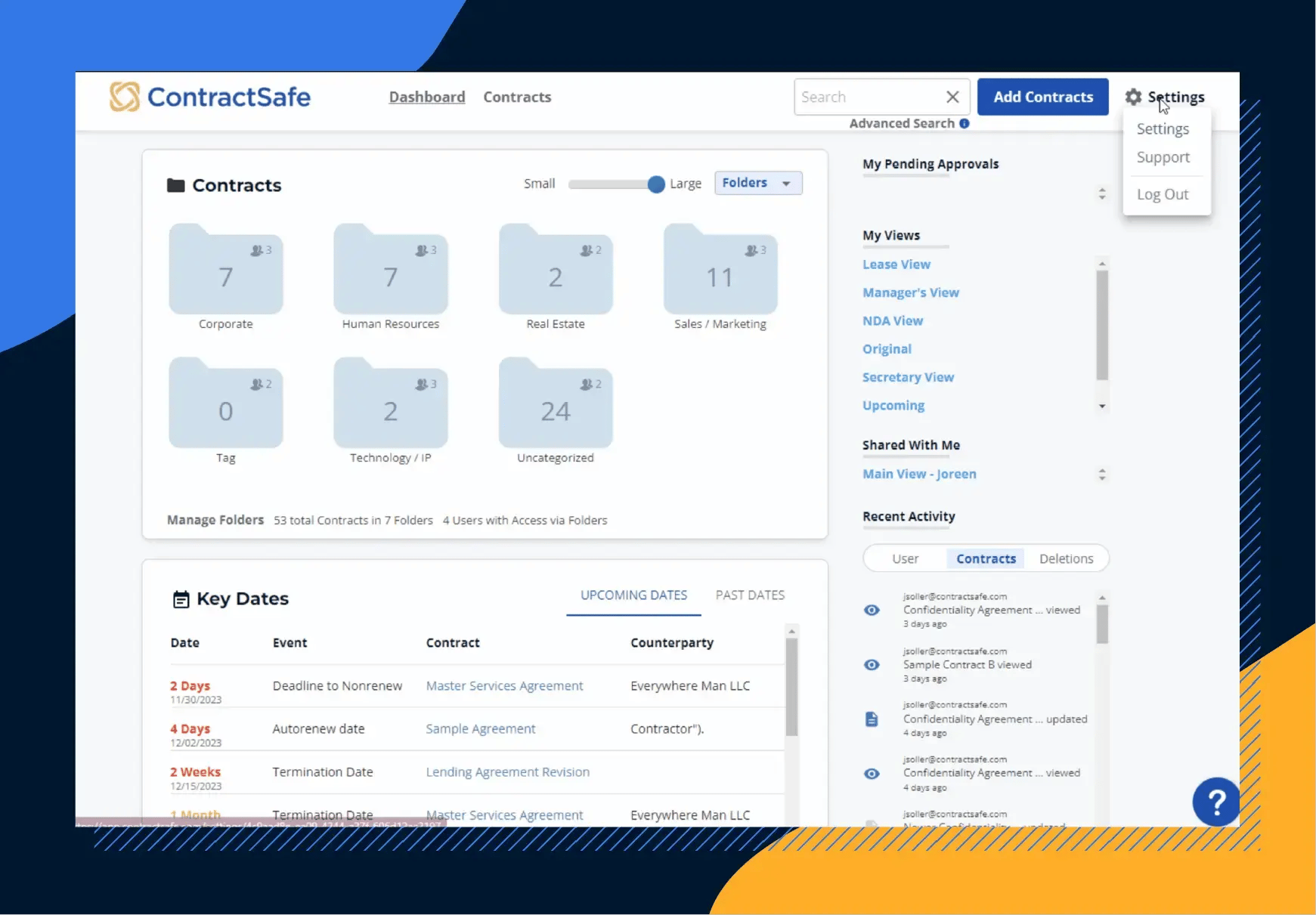Viewport: 1316px width, 915px height.
Task: Click the My Views scroll up arrow
Action: [x=1102, y=264]
